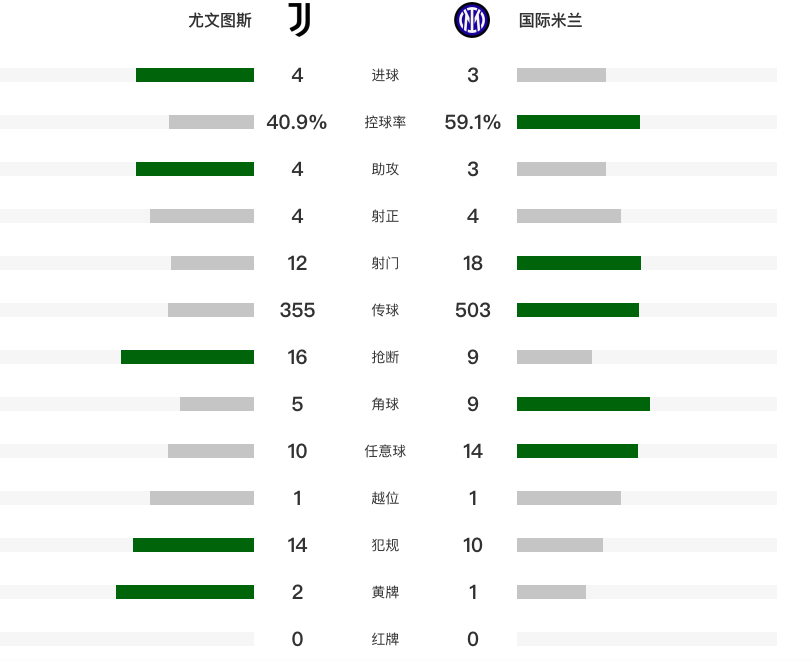Click the 任意球 stat label
Image resolution: width=812 pixels, height=662 pixels.
(x=385, y=451)
